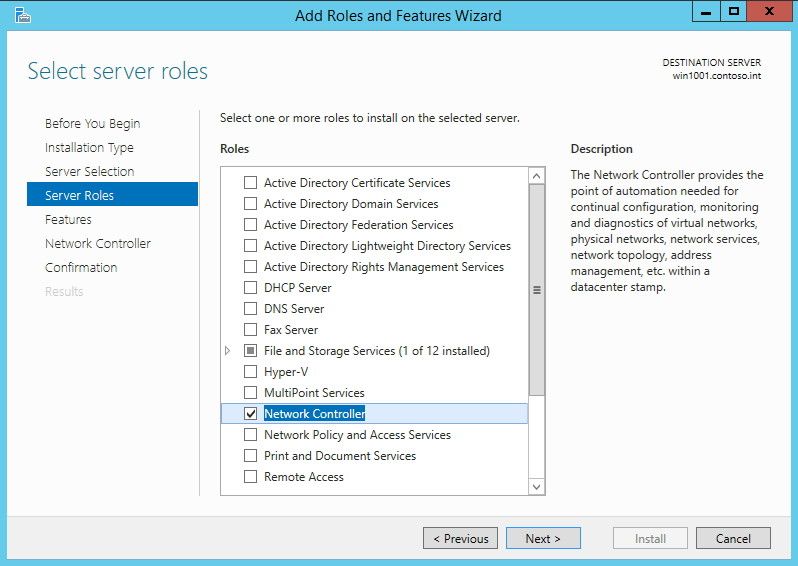Expand File and Storage Services tree node
This screenshot has width=798, height=566.
pyautogui.click(x=227, y=351)
